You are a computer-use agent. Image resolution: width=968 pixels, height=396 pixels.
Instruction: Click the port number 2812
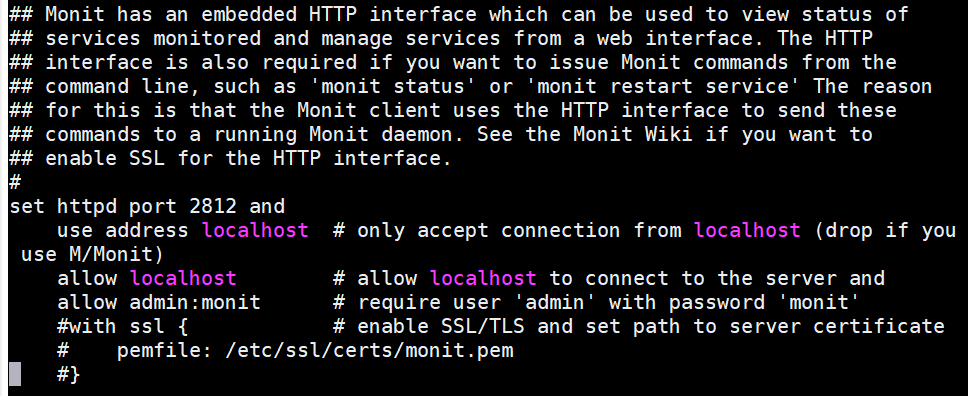click(x=214, y=206)
